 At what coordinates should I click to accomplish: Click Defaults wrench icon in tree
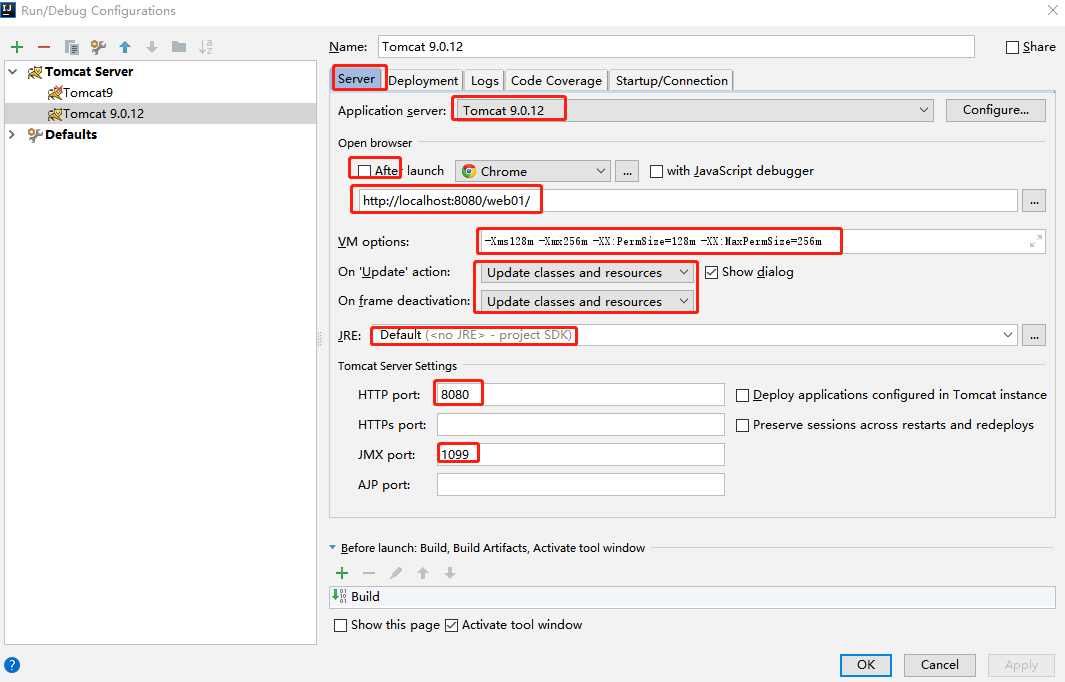pyautogui.click(x=35, y=134)
